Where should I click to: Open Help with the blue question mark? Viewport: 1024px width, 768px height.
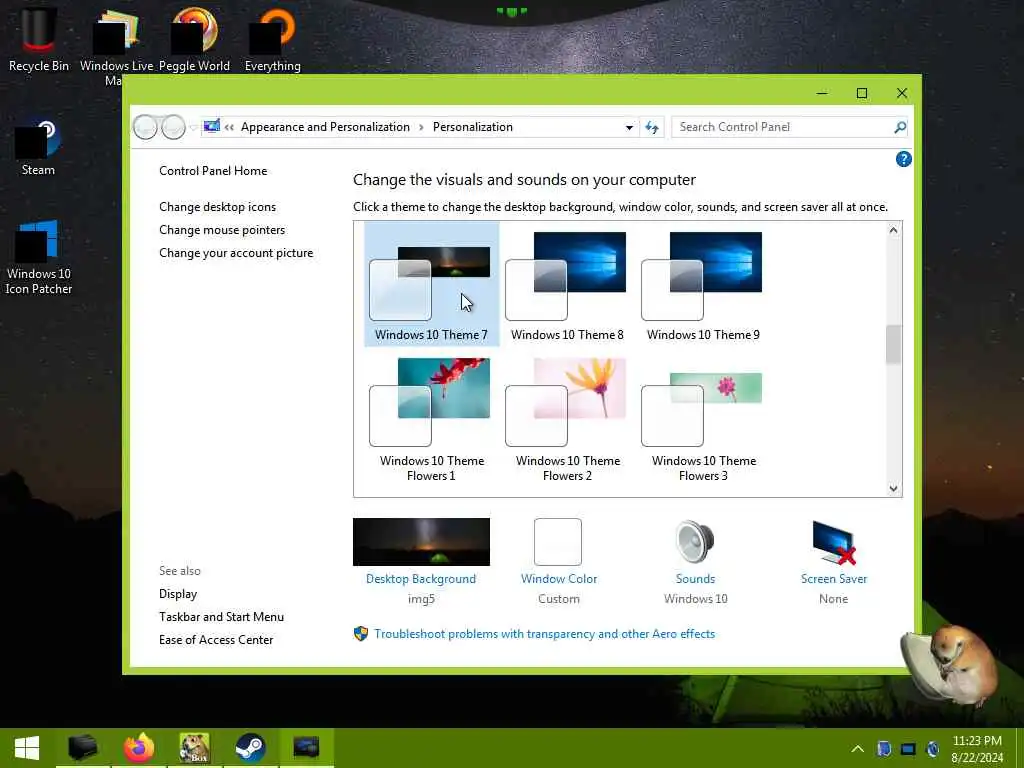(x=903, y=159)
